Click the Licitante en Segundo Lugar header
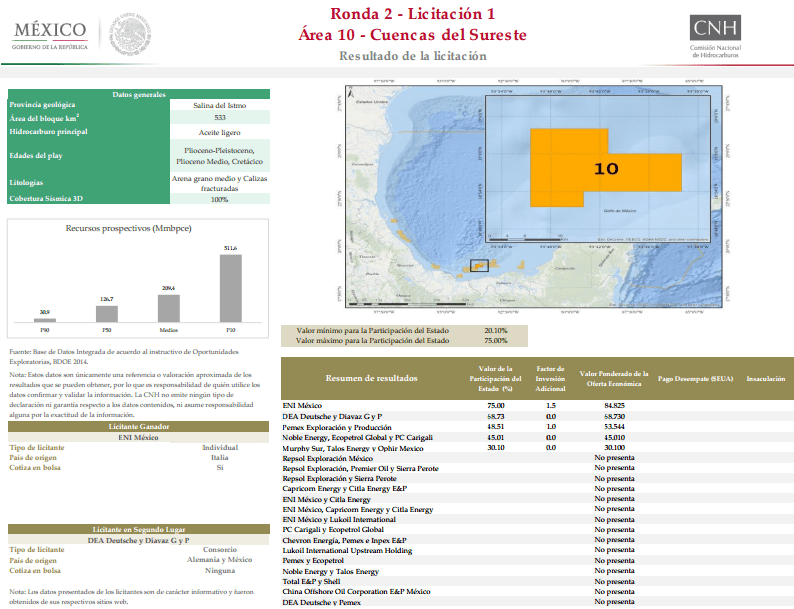Viewport: 794px width, 609px height. [x=139, y=530]
